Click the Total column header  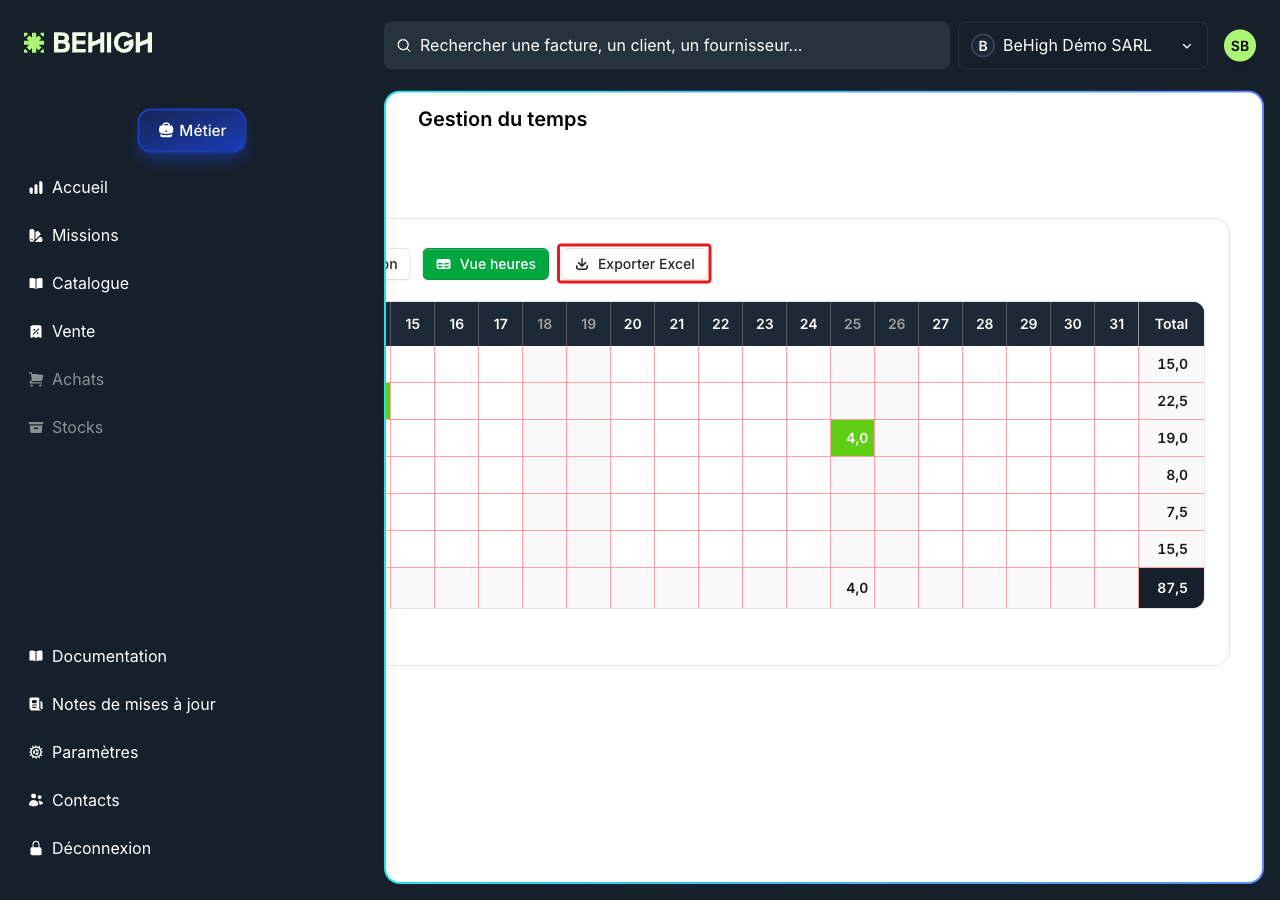(x=1171, y=324)
